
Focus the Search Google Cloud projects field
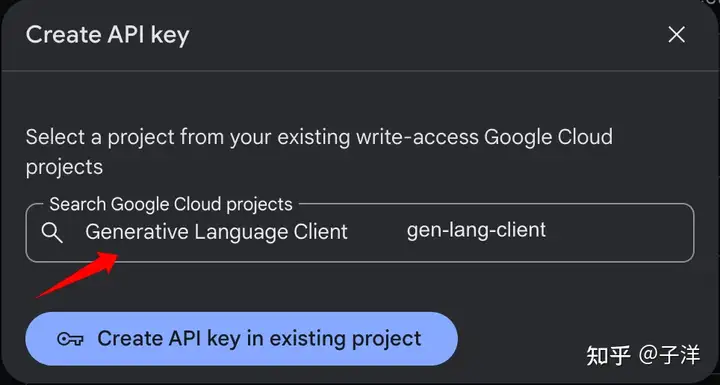pyautogui.click(x=360, y=232)
